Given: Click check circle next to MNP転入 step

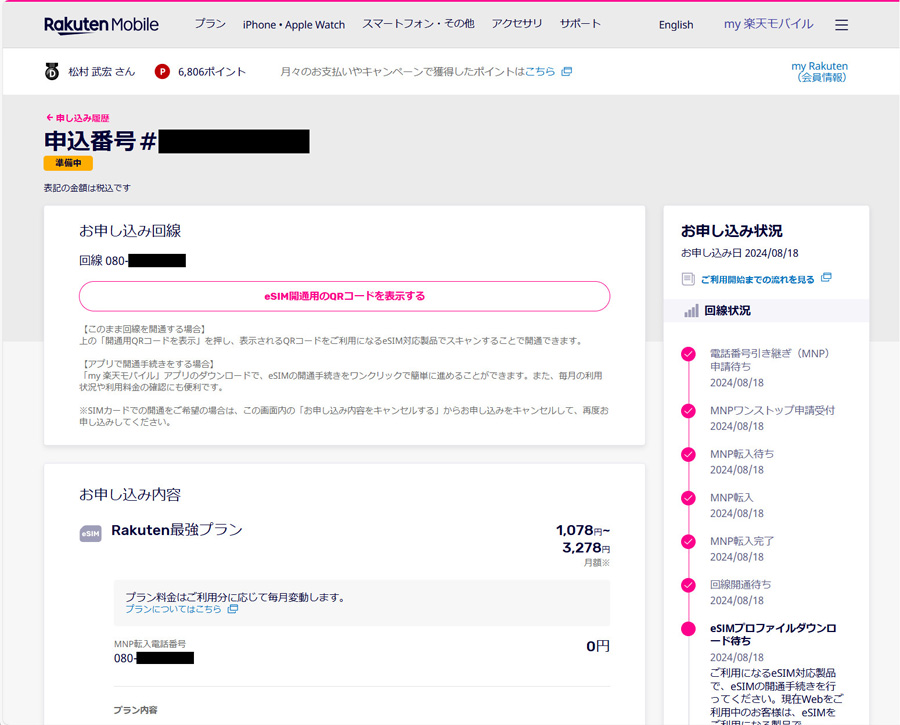Looking at the screenshot, I should click(688, 498).
